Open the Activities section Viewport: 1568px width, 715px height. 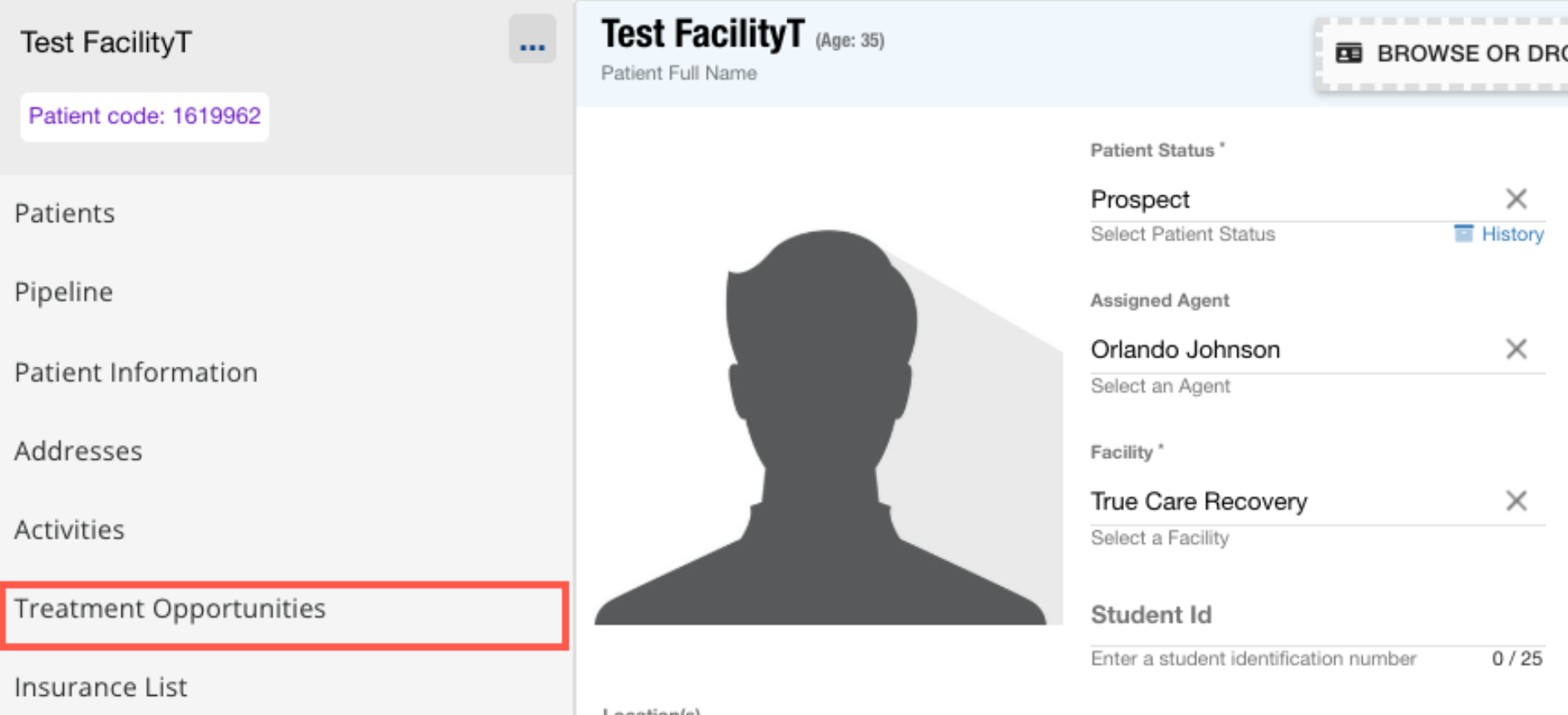click(70, 530)
